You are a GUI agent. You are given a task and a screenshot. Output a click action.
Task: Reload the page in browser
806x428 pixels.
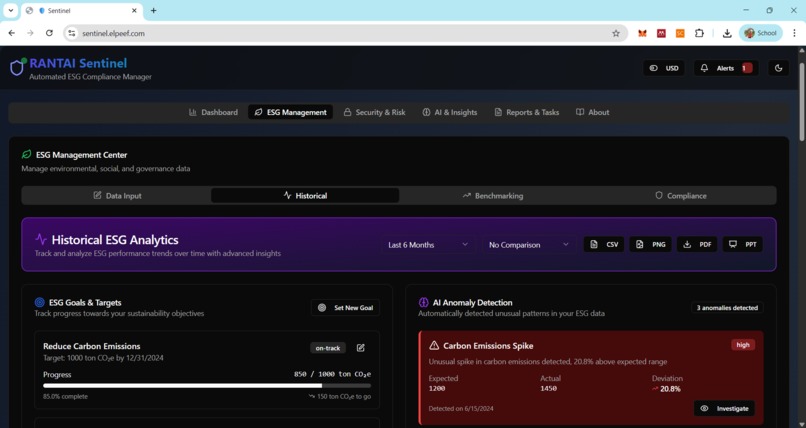pos(49,33)
